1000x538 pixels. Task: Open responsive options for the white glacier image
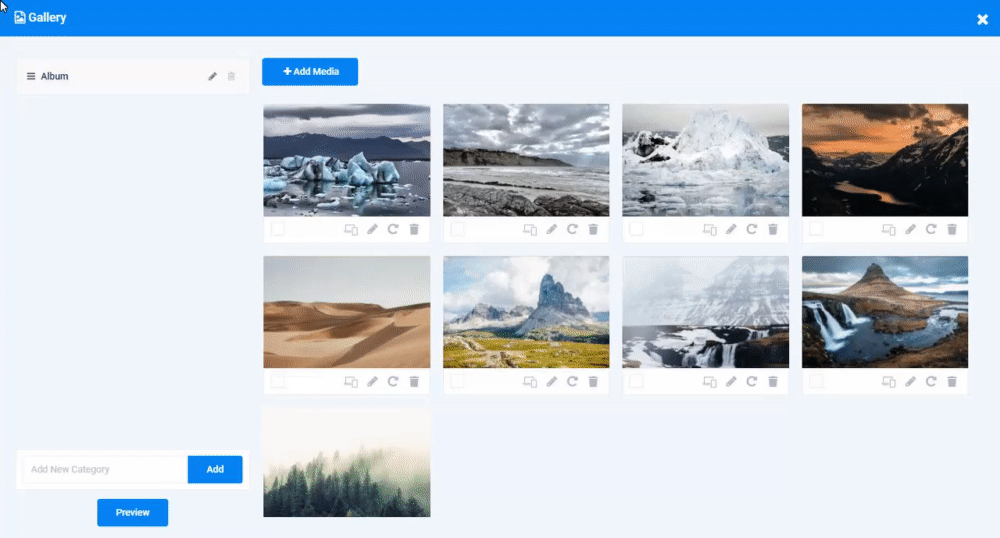coord(710,229)
